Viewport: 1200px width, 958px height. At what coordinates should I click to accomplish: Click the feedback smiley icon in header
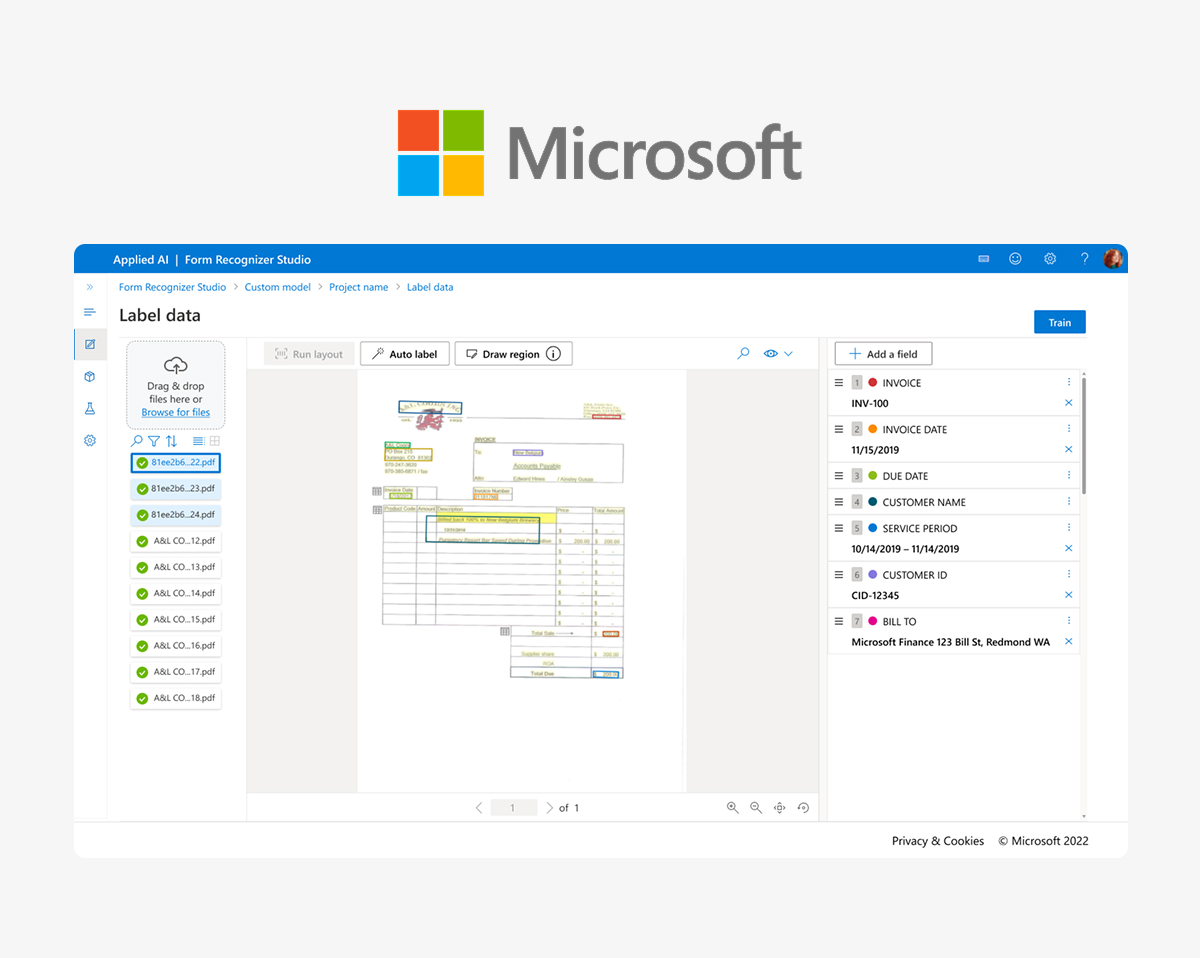point(1015,259)
